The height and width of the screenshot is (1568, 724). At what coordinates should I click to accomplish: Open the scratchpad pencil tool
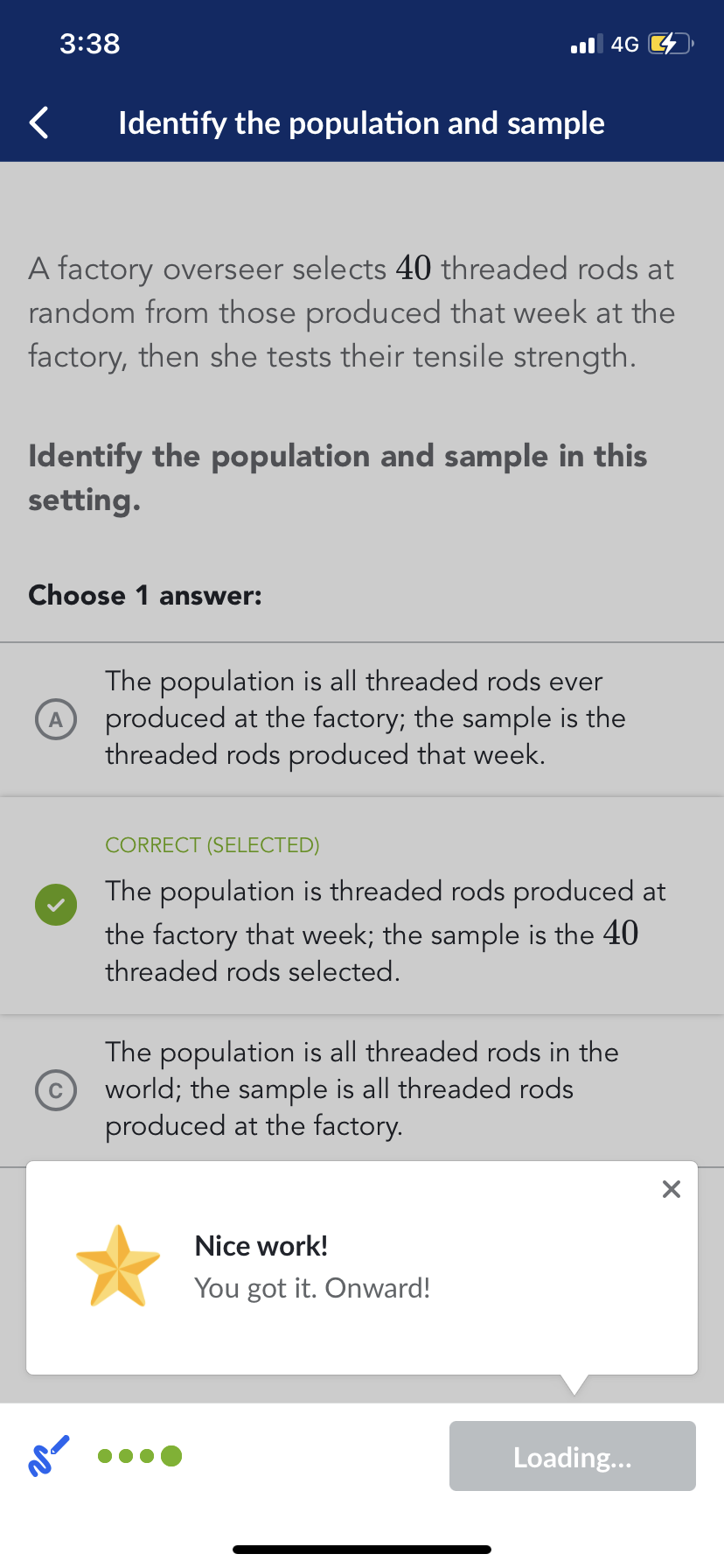pyautogui.click(x=48, y=1456)
